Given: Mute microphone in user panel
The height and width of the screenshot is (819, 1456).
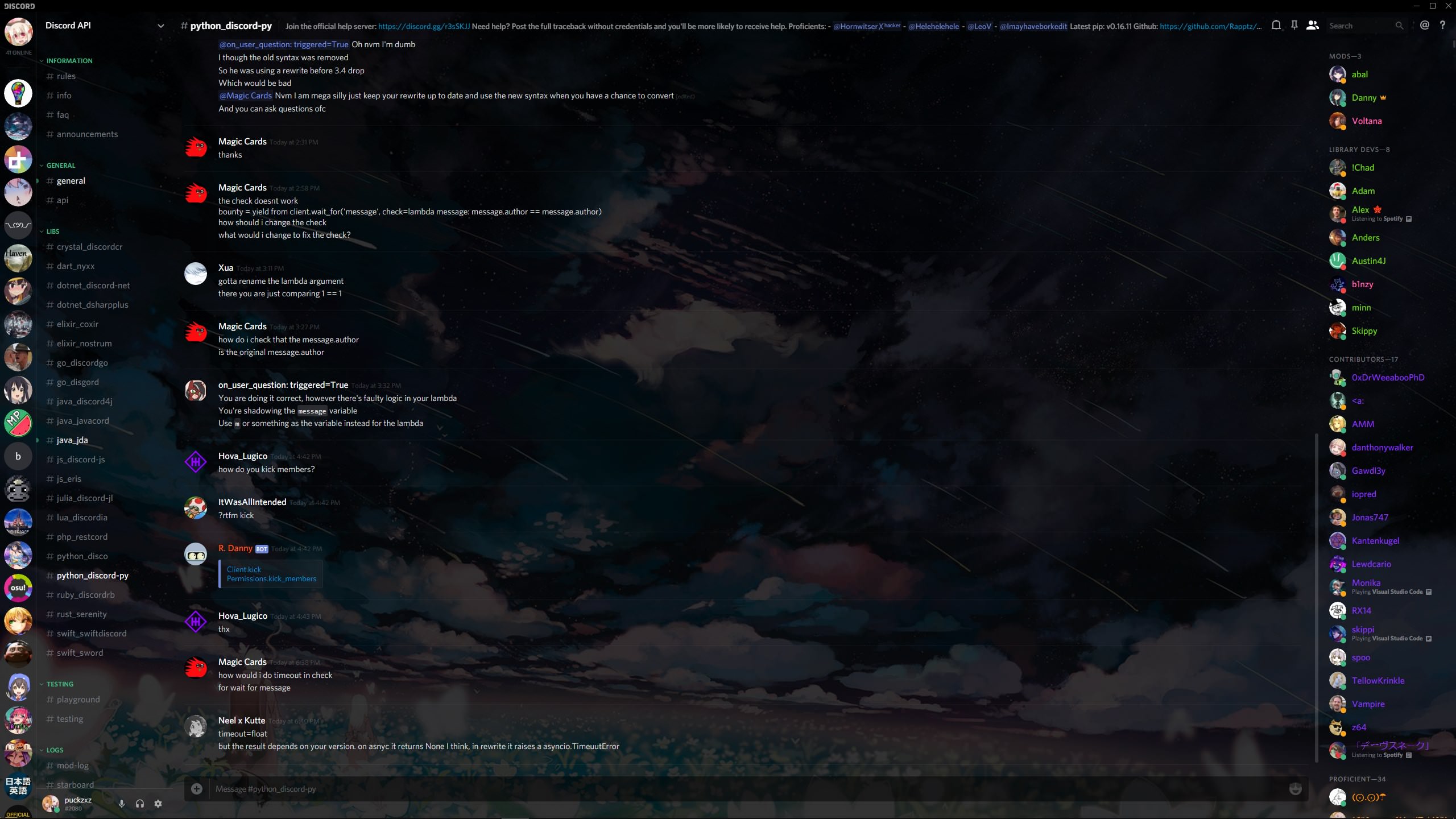Looking at the screenshot, I should [121, 804].
